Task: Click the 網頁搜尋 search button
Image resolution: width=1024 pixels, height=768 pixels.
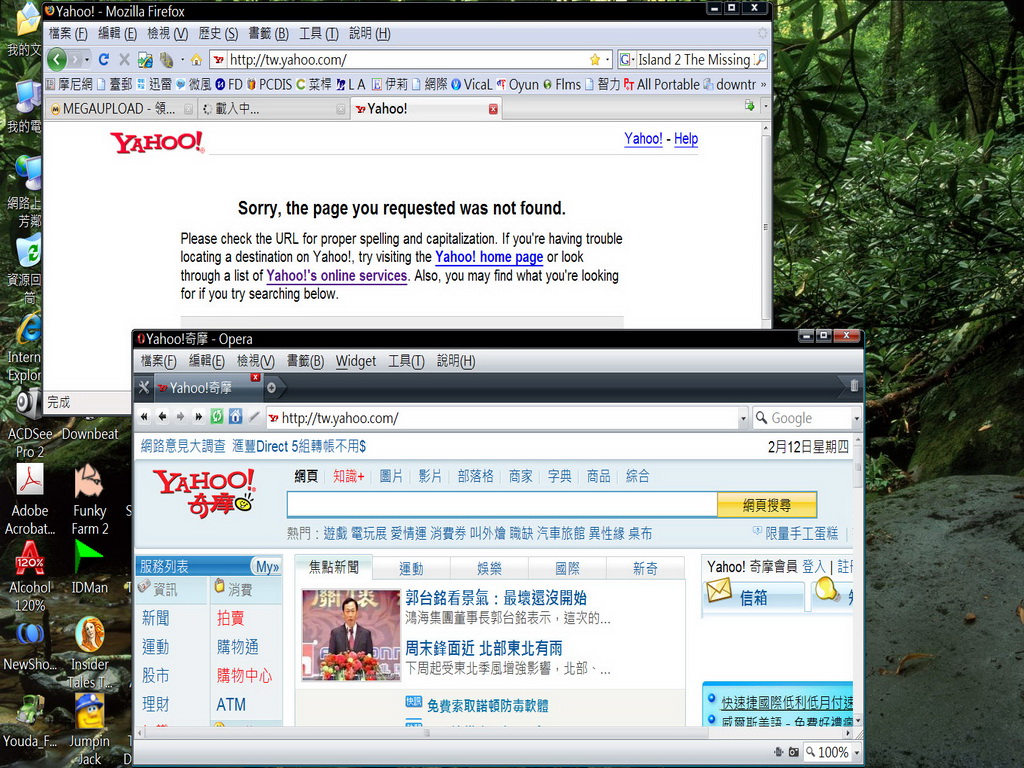Action: tap(767, 505)
